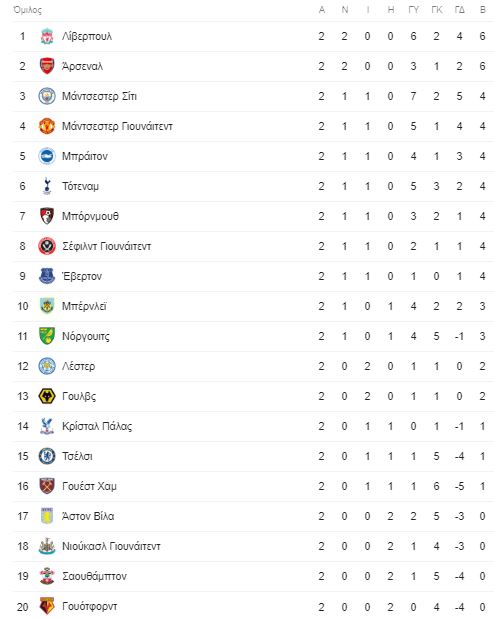Open the Νιούκασλ Γιουνάιτεντ team link
This screenshot has width=494, height=621.
point(111,546)
